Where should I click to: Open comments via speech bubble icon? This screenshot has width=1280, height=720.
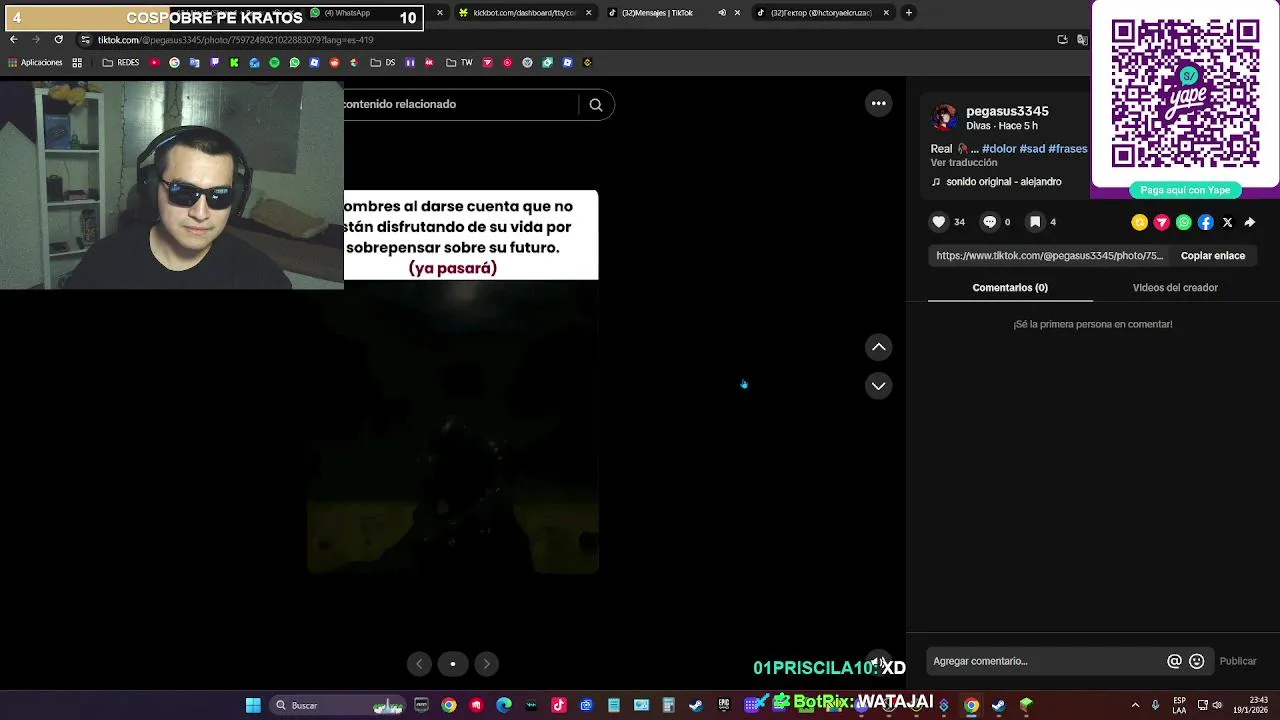click(990, 222)
